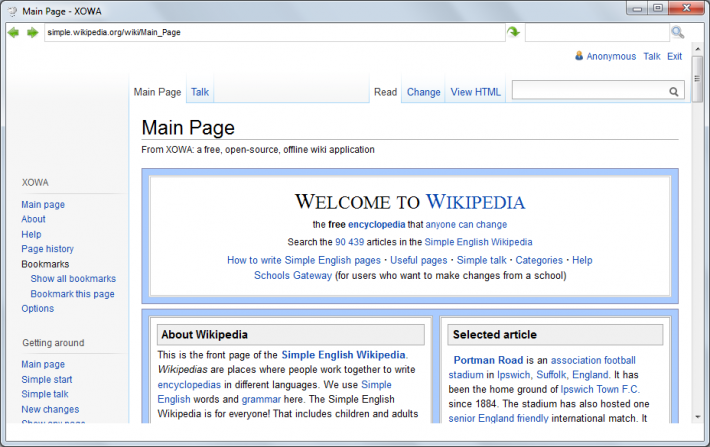Open the grammar link
This screenshot has height=447, width=710.
(261, 399)
